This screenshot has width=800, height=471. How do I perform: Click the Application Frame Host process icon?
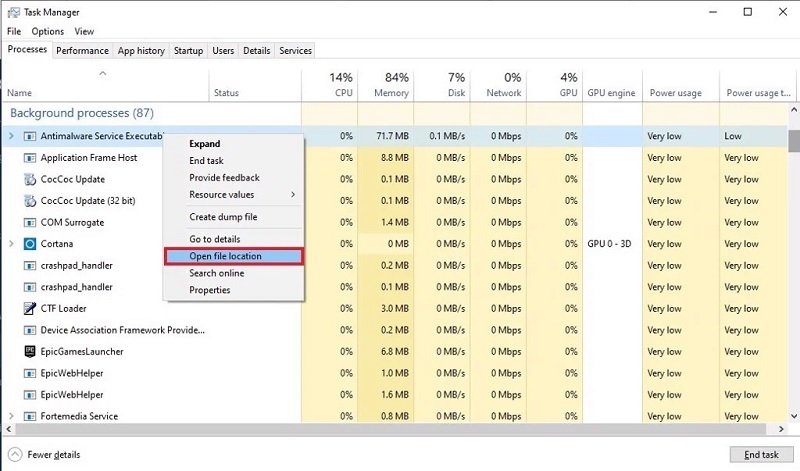tap(30, 158)
